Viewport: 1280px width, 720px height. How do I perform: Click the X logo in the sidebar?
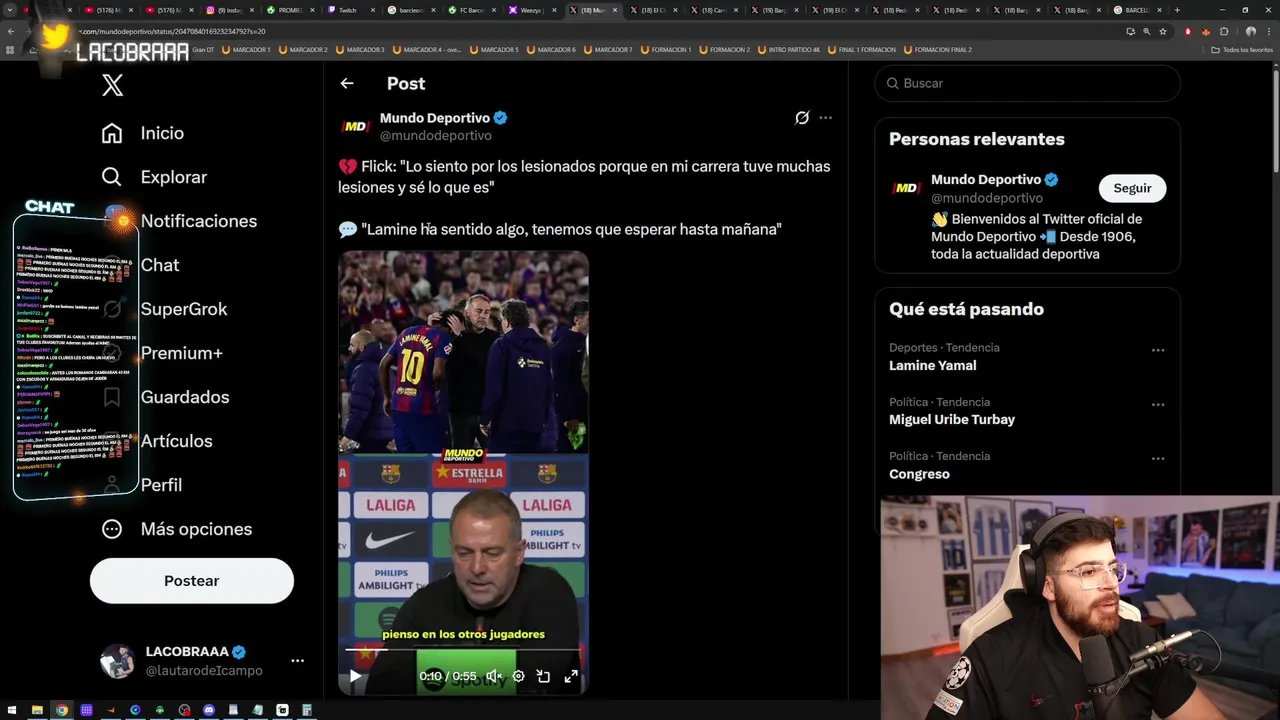tap(112, 85)
